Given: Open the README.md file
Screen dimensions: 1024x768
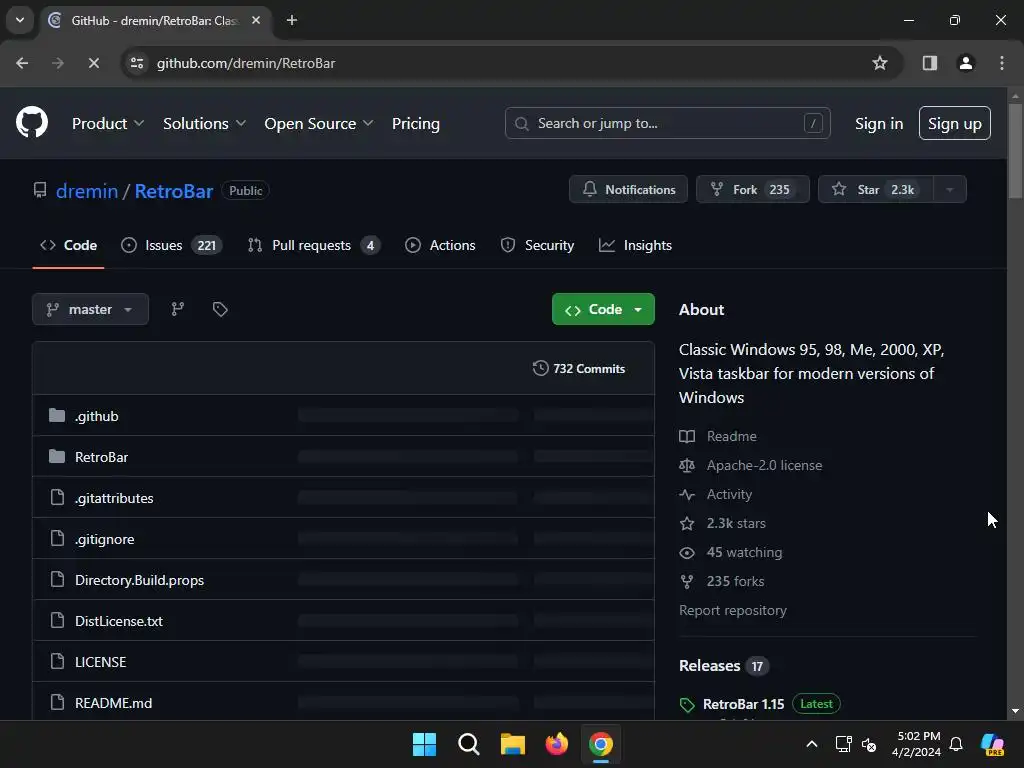Looking at the screenshot, I should tap(114, 703).
